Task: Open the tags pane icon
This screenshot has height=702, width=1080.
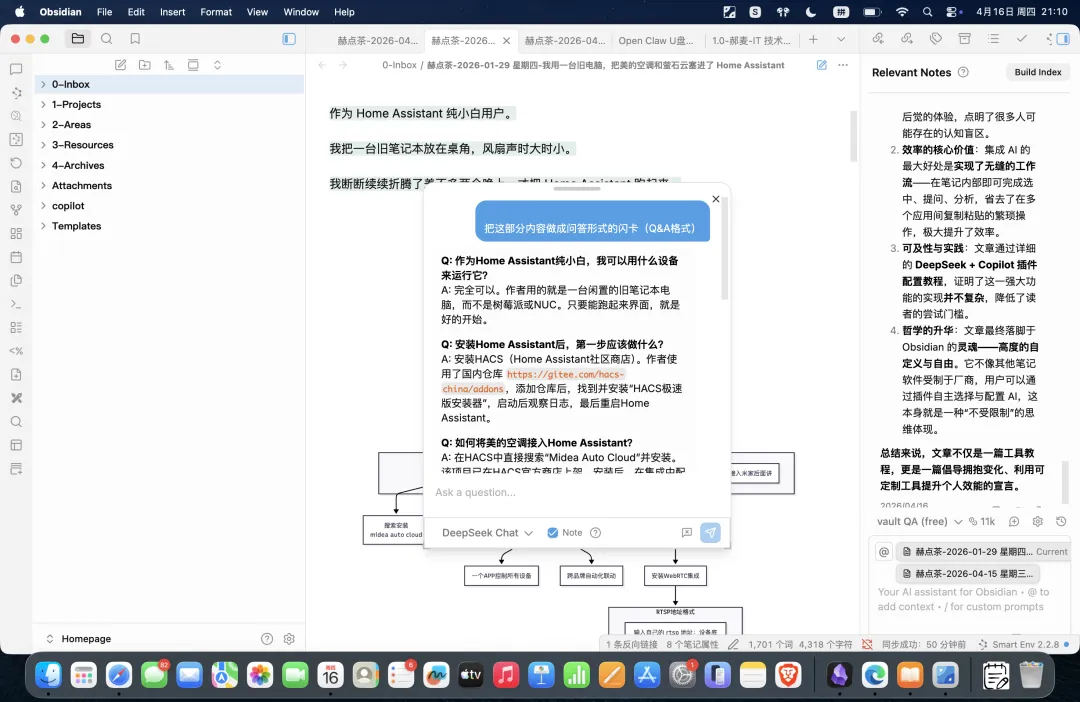Action: pyautogui.click(x=935, y=39)
